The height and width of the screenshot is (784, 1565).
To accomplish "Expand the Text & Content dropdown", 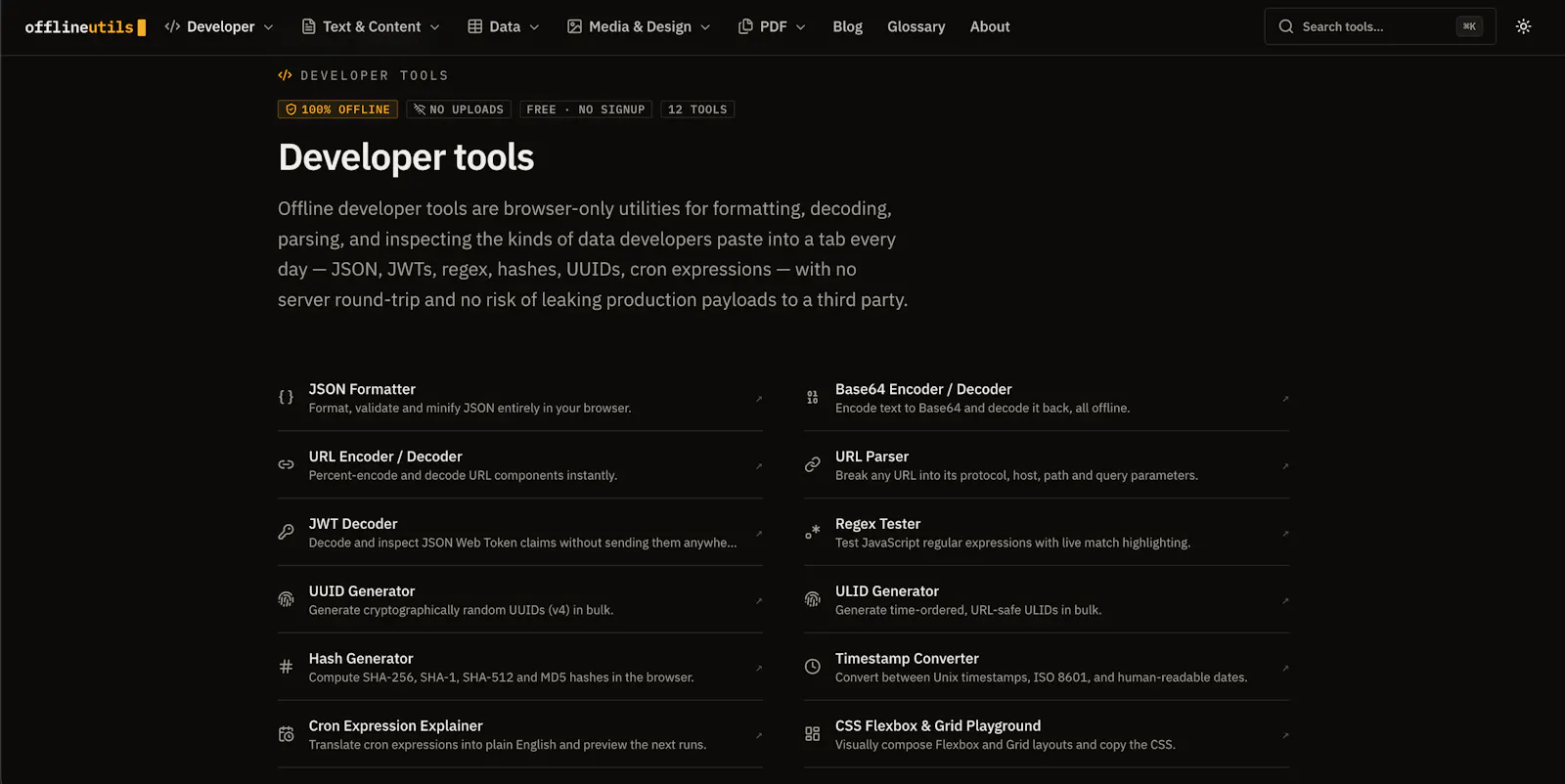I will point(371,26).
